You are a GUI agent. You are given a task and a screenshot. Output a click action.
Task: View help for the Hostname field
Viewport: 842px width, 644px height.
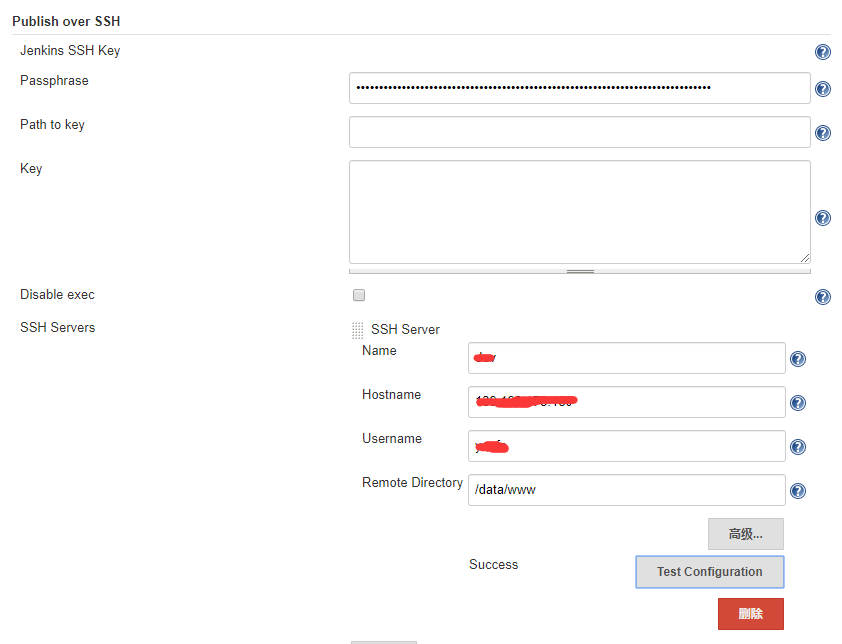pyautogui.click(x=798, y=402)
